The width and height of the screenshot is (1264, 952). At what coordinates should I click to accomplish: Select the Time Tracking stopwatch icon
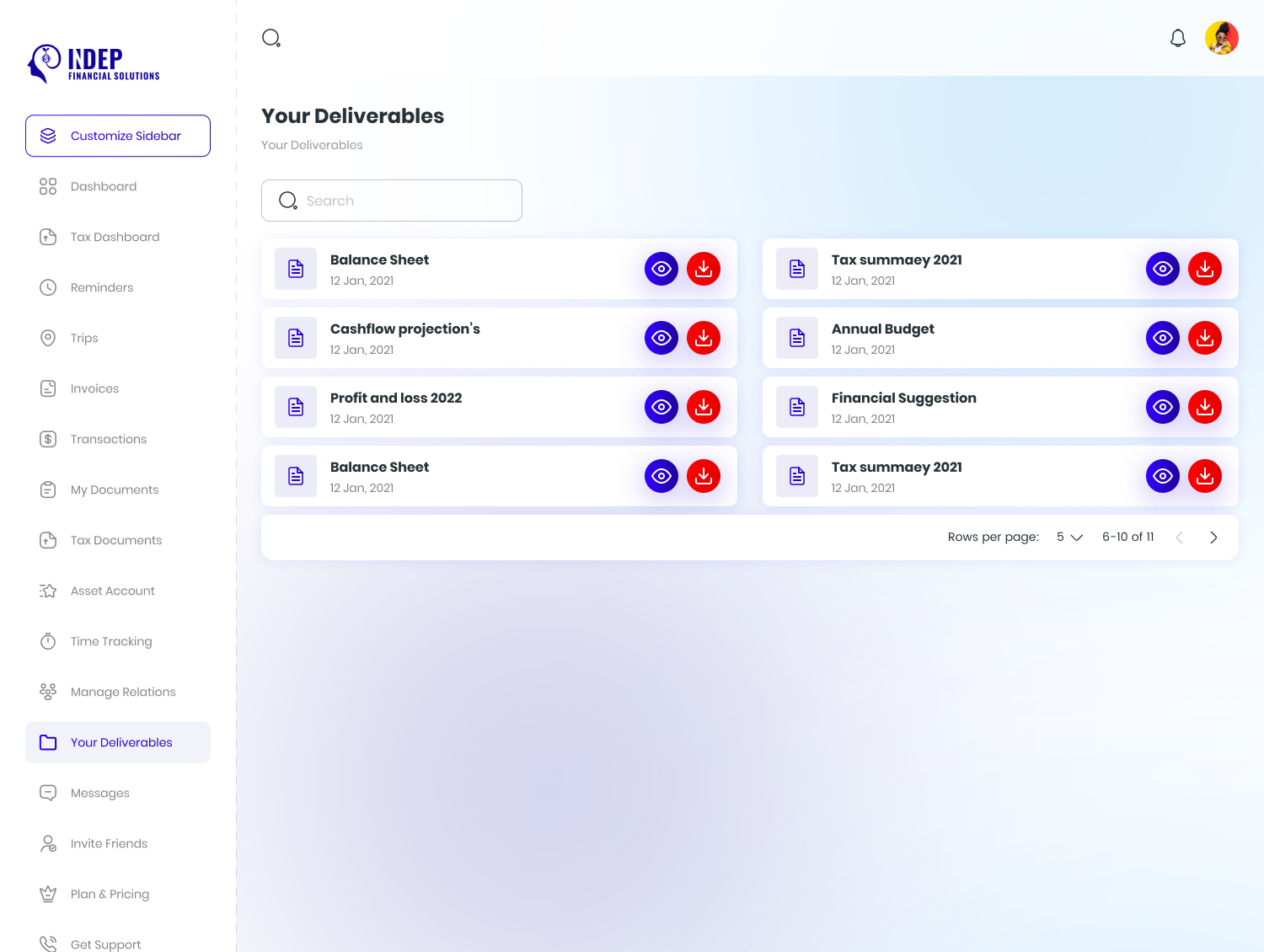pyautogui.click(x=48, y=641)
